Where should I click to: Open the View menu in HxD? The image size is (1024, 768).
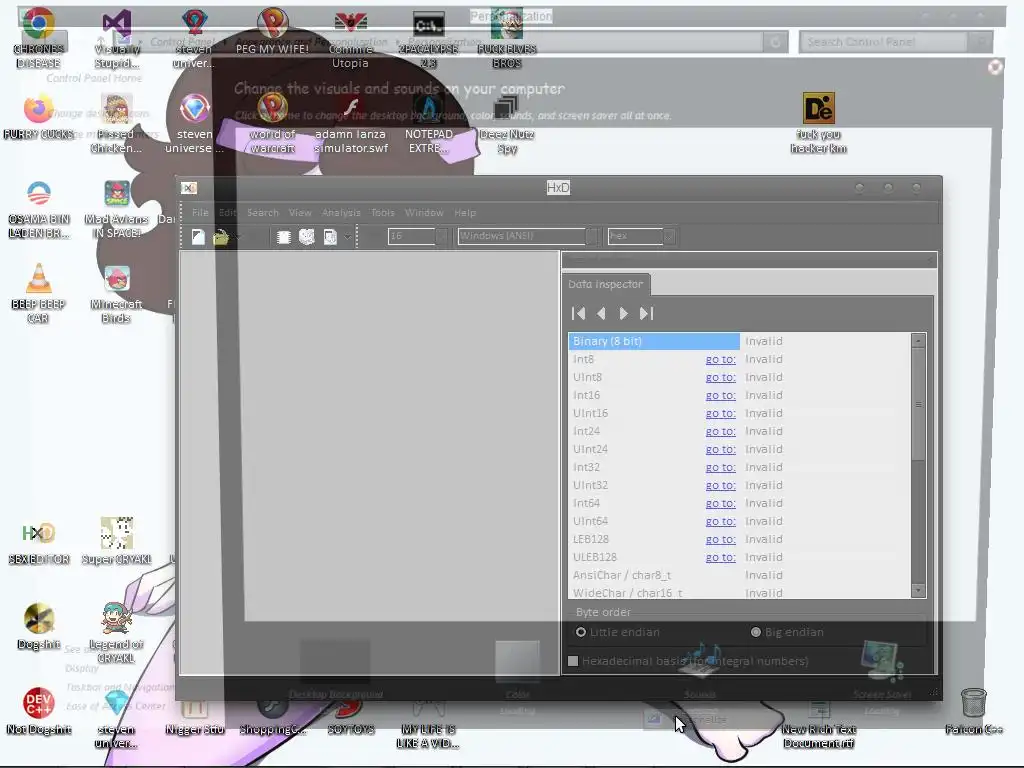pyautogui.click(x=300, y=213)
